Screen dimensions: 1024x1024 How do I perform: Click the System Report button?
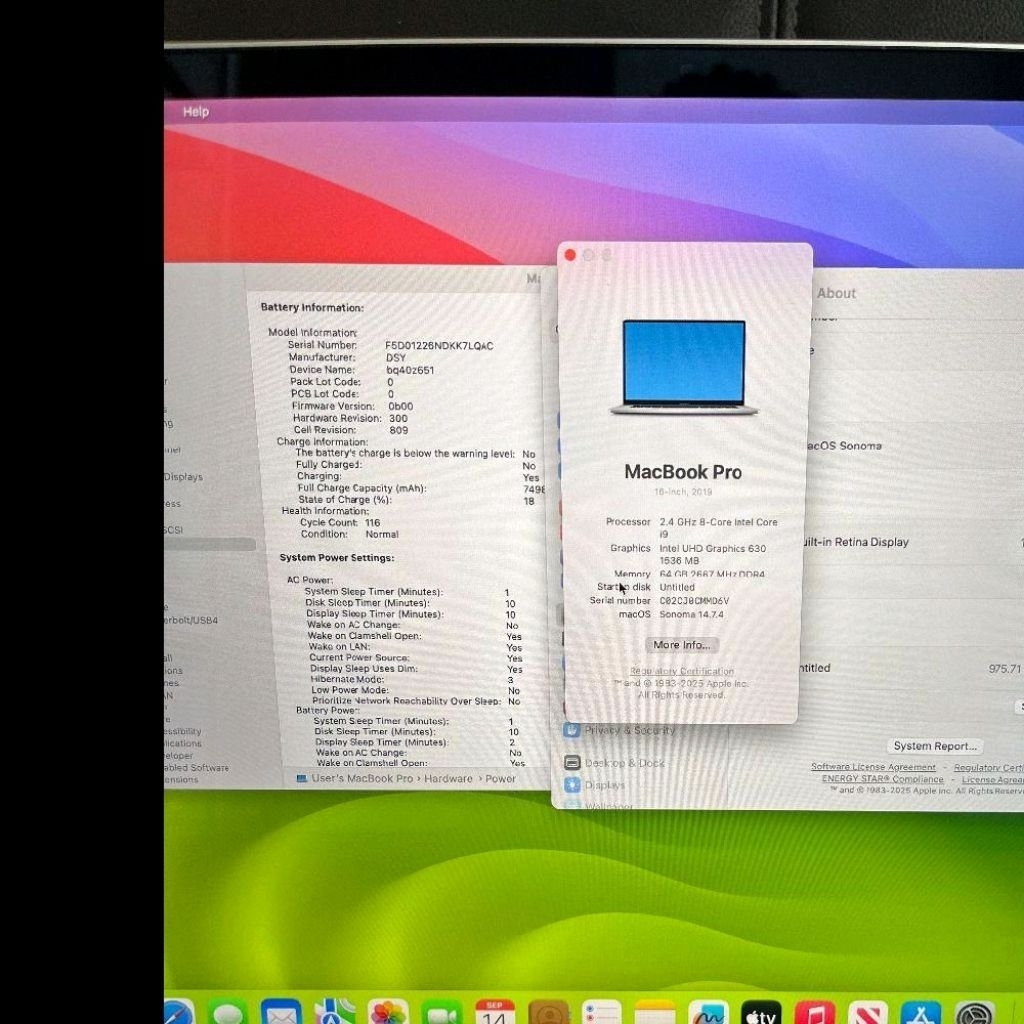click(x=934, y=746)
